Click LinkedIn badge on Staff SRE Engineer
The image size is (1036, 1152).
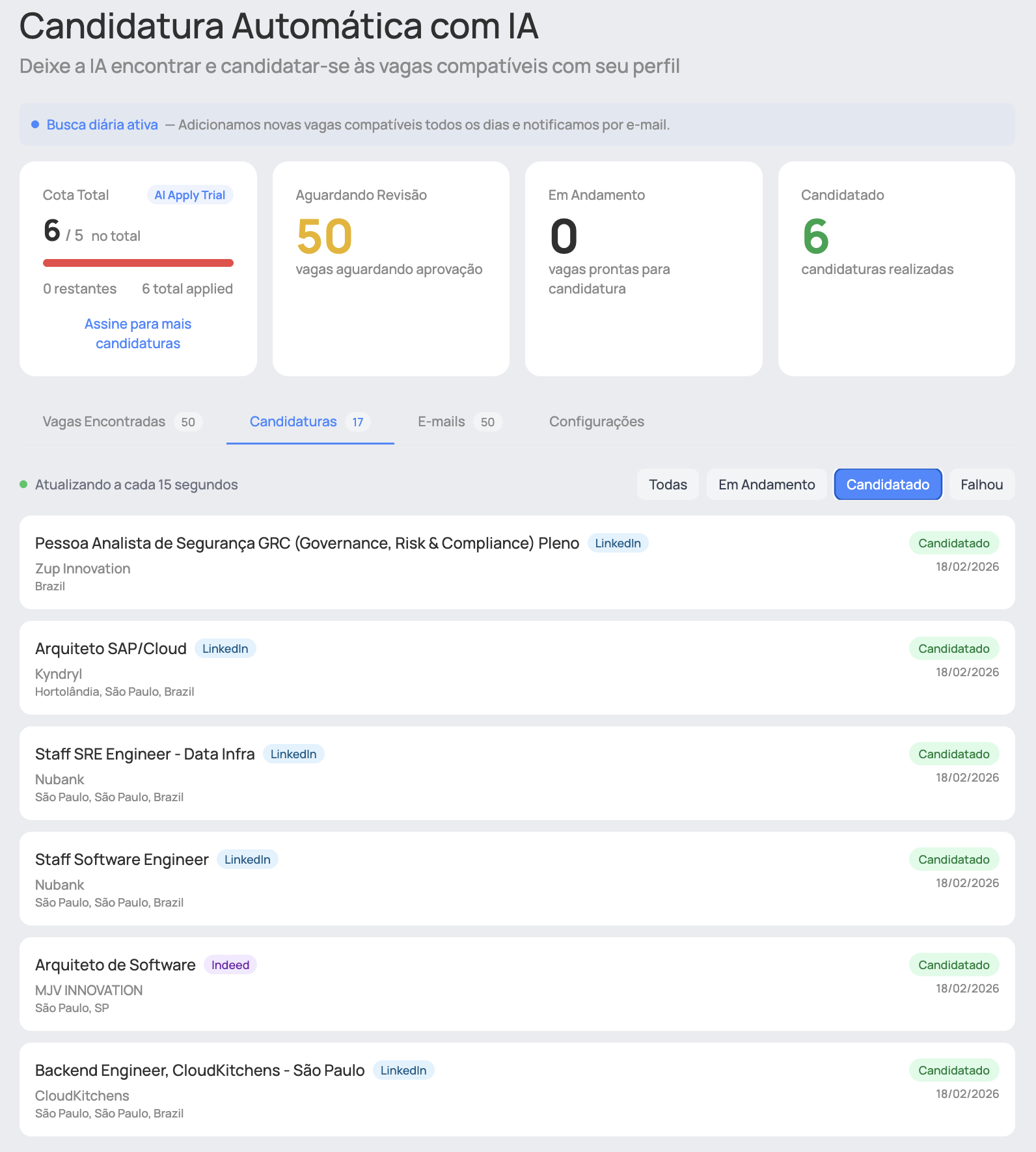(293, 754)
